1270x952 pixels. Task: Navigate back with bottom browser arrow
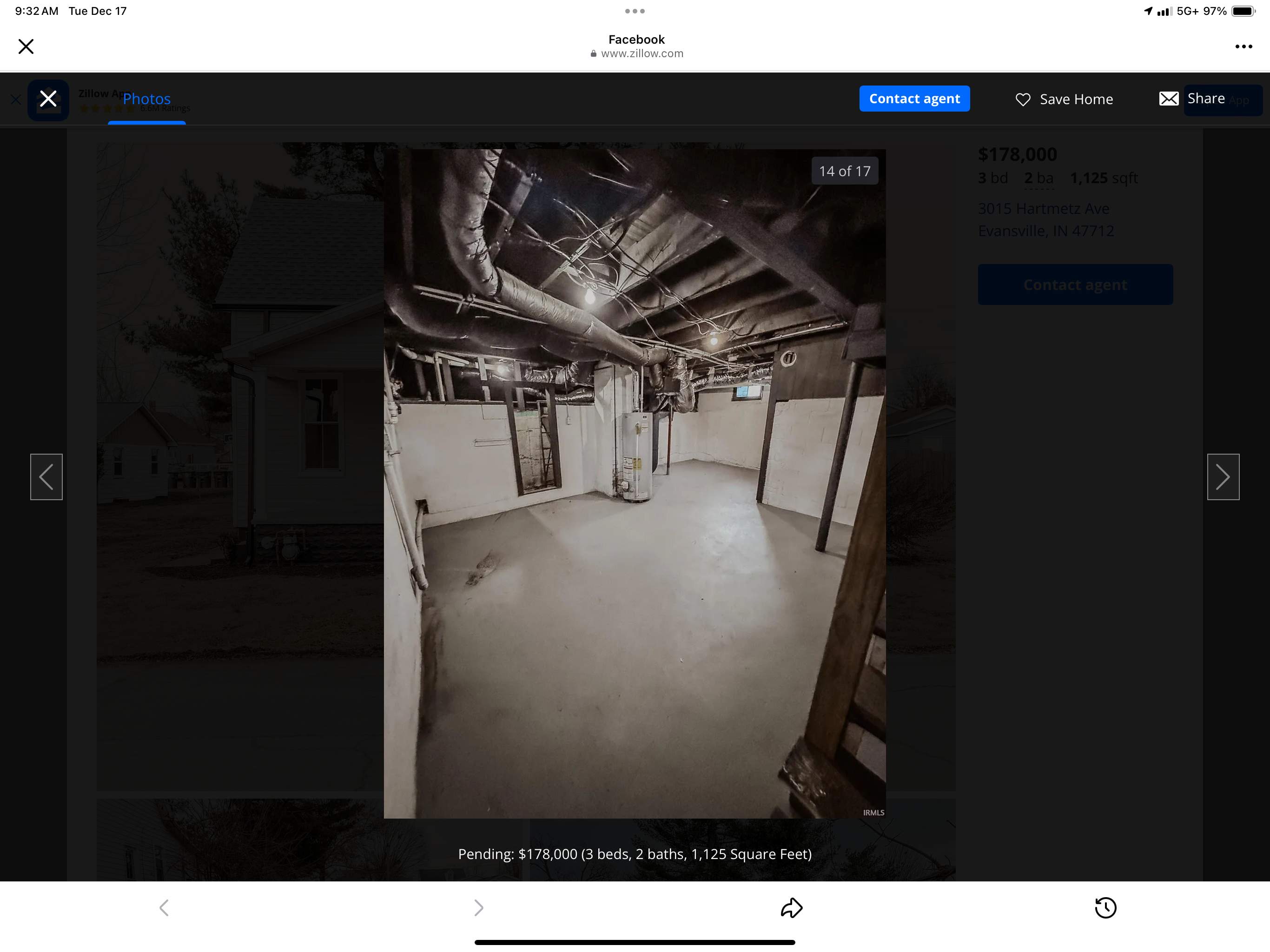(x=164, y=908)
